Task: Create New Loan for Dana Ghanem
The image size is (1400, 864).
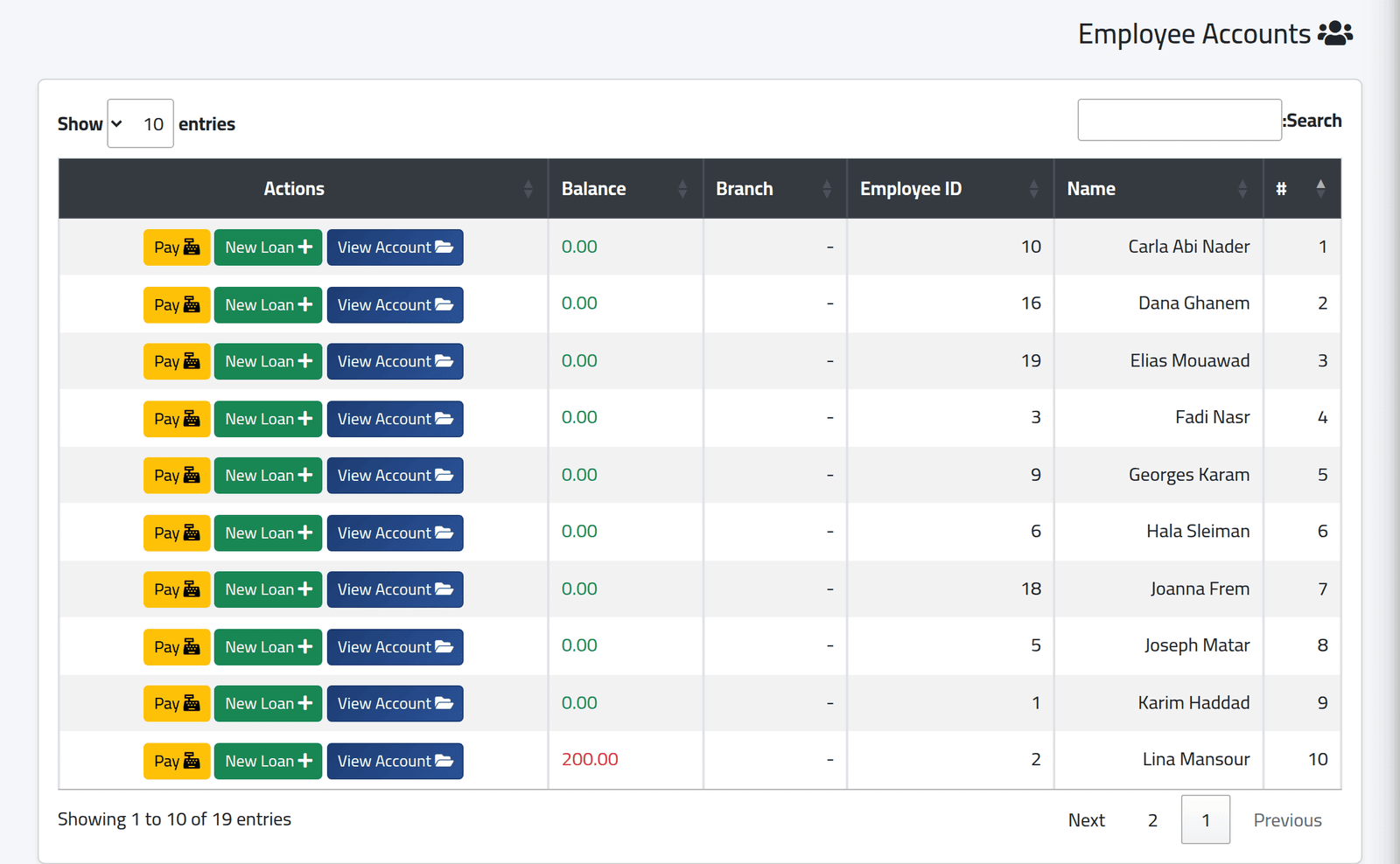Action: coord(268,305)
